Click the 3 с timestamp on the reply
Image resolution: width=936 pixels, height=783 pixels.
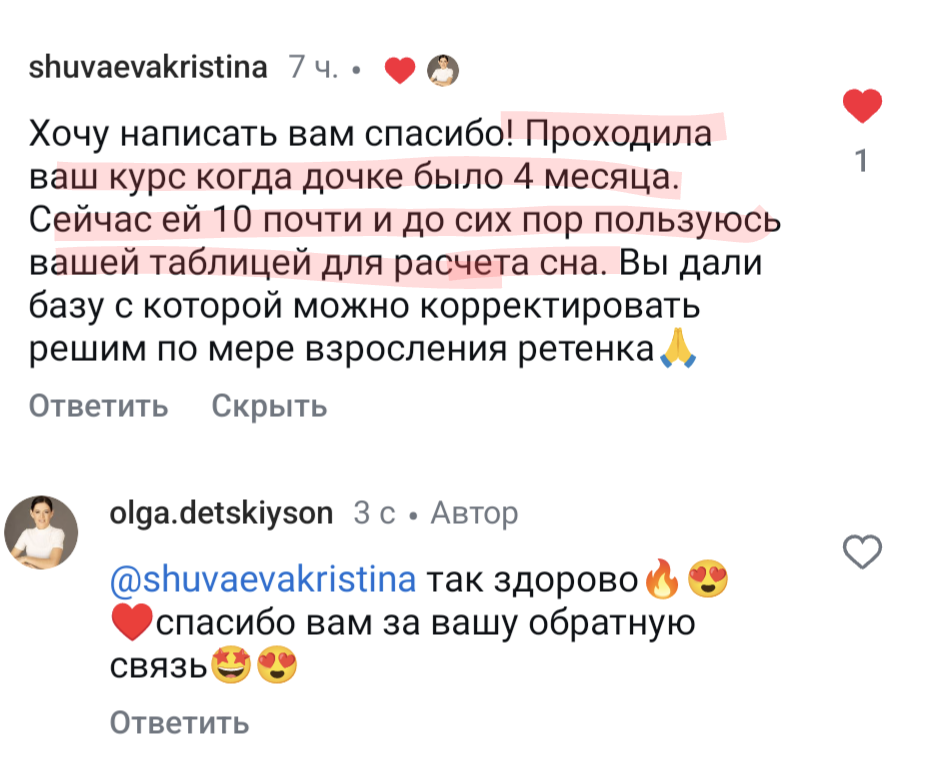374,513
